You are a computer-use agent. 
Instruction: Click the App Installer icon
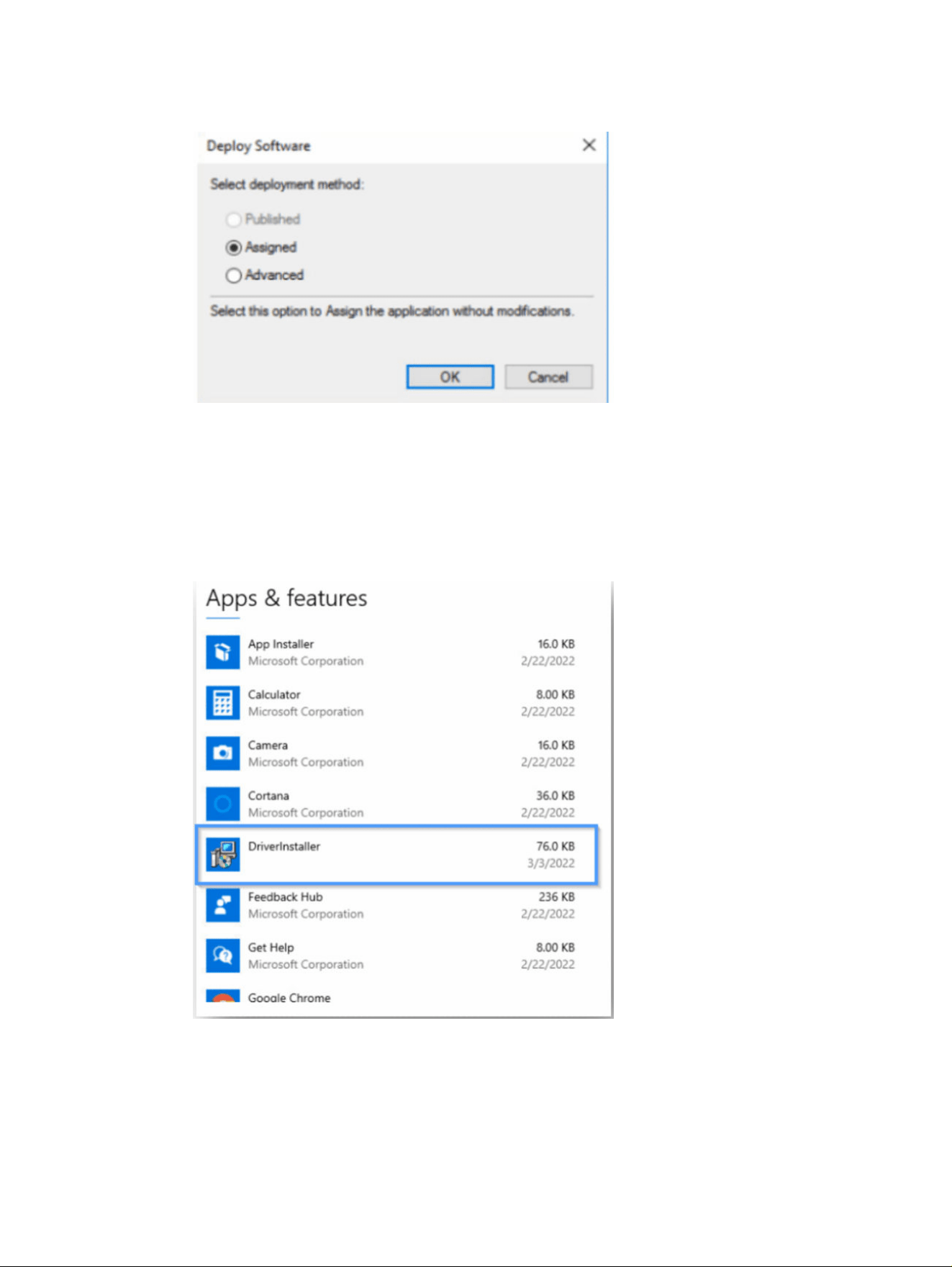coord(223,652)
